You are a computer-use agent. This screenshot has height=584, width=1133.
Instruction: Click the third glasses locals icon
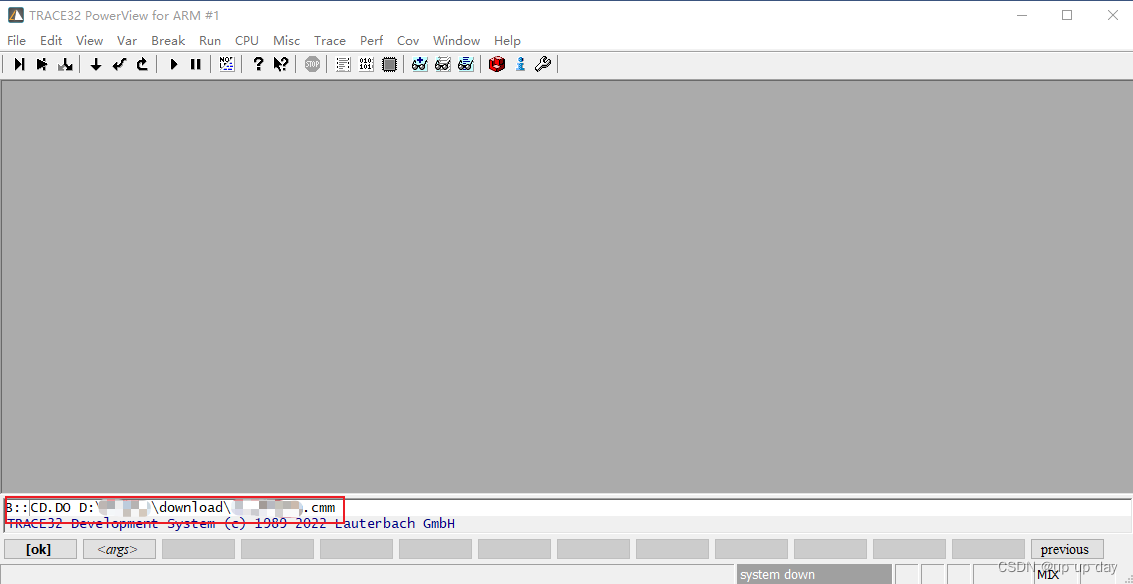(x=466, y=64)
